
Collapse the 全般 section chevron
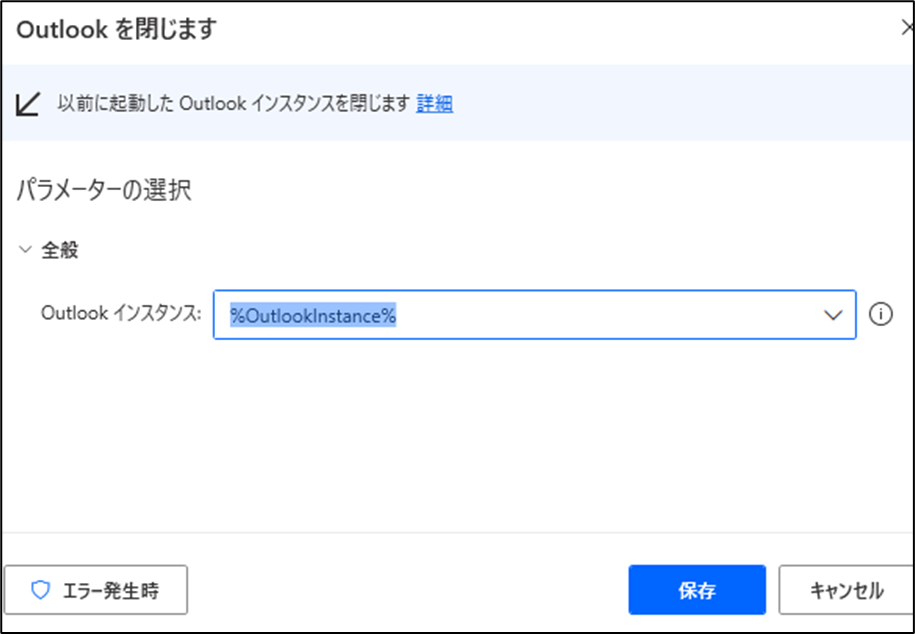[x=25, y=250]
